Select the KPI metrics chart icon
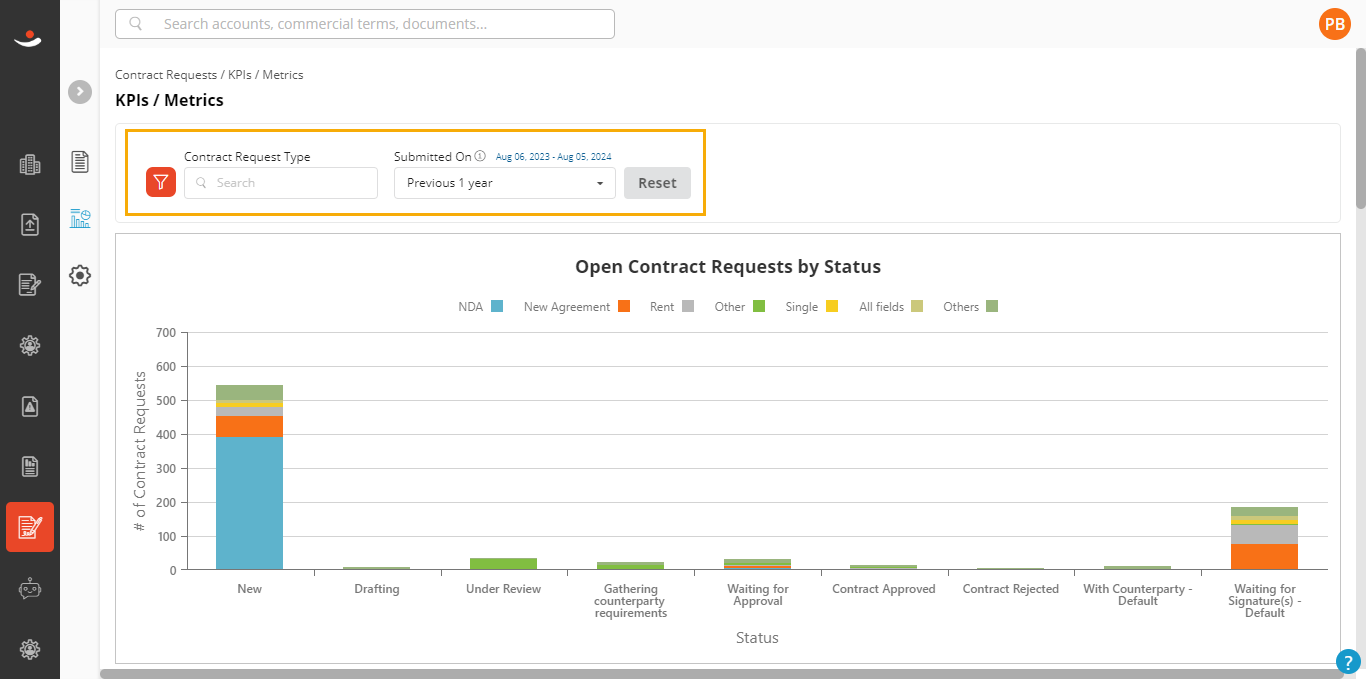Image resolution: width=1366 pixels, height=679 pixels. point(80,218)
